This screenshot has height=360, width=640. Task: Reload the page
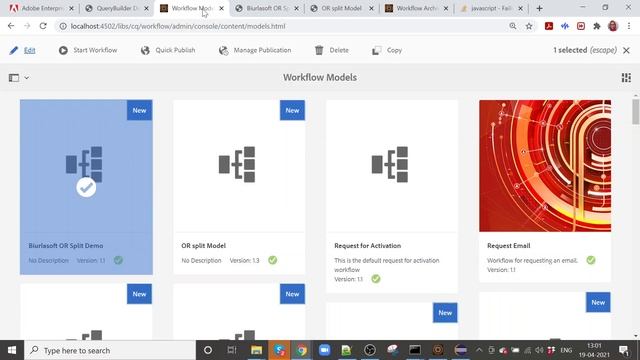(x=43, y=26)
